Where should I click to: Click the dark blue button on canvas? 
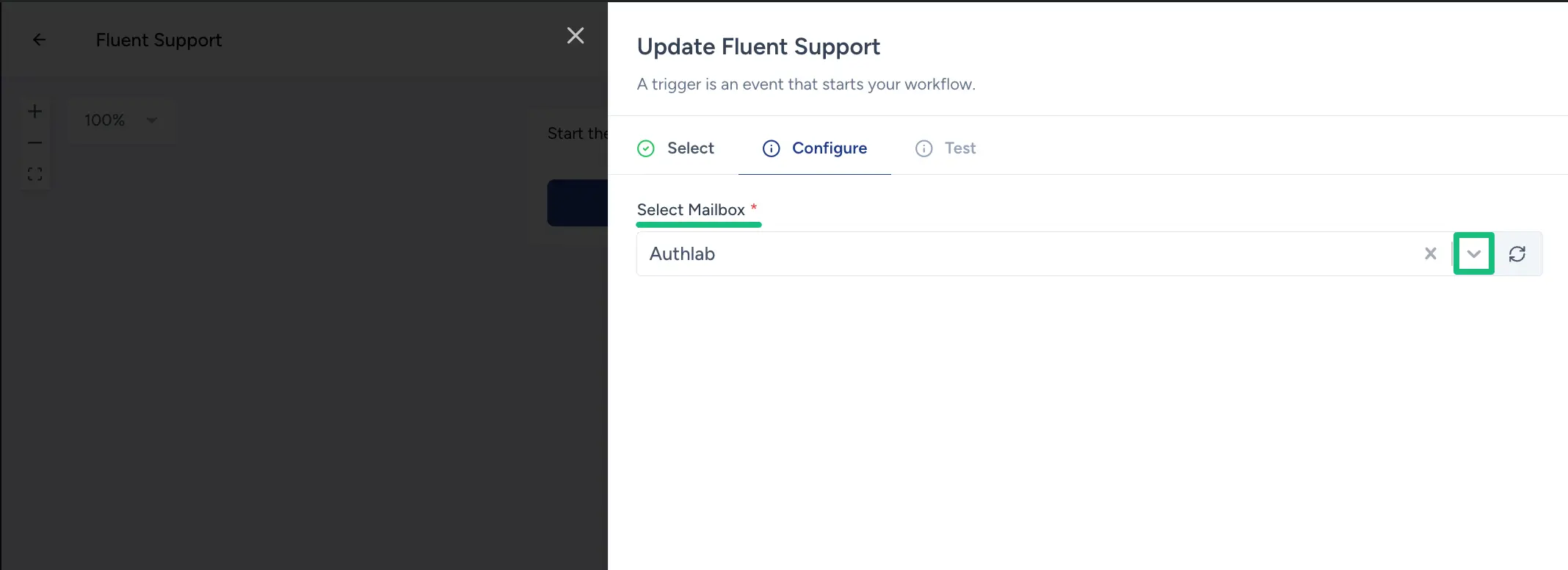577,203
